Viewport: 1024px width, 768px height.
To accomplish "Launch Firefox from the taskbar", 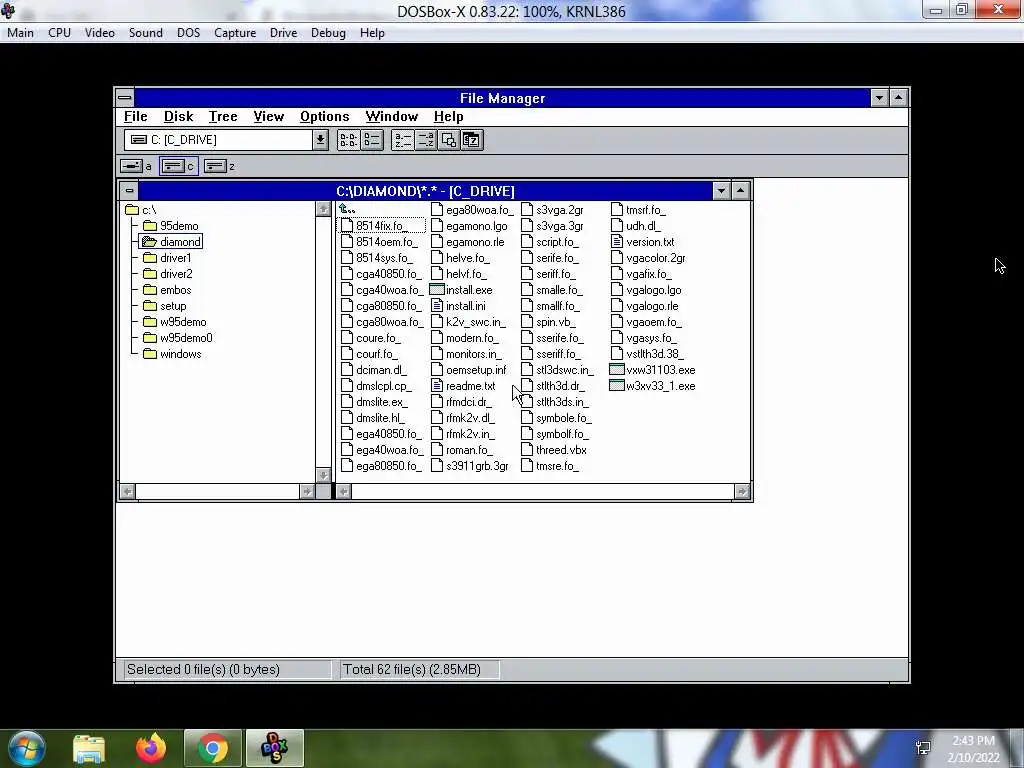I will tap(151, 749).
